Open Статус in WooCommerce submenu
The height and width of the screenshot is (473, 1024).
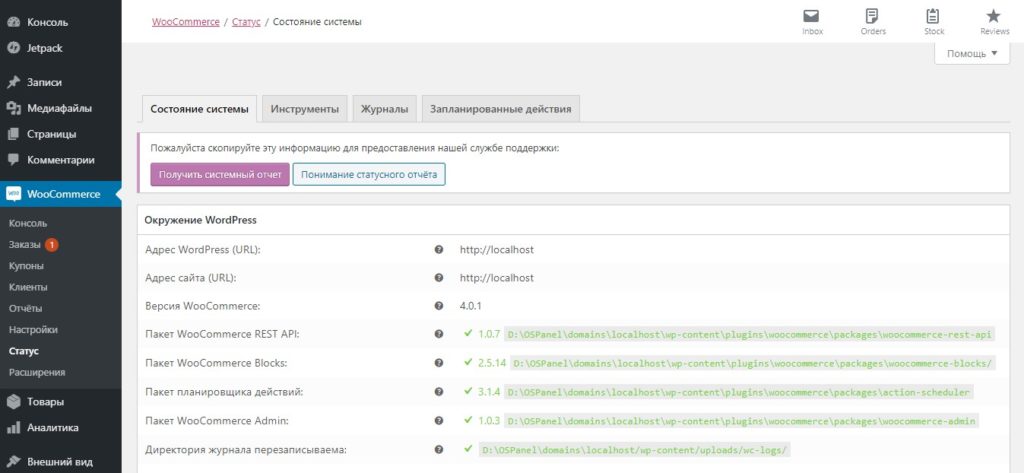(x=24, y=351)
